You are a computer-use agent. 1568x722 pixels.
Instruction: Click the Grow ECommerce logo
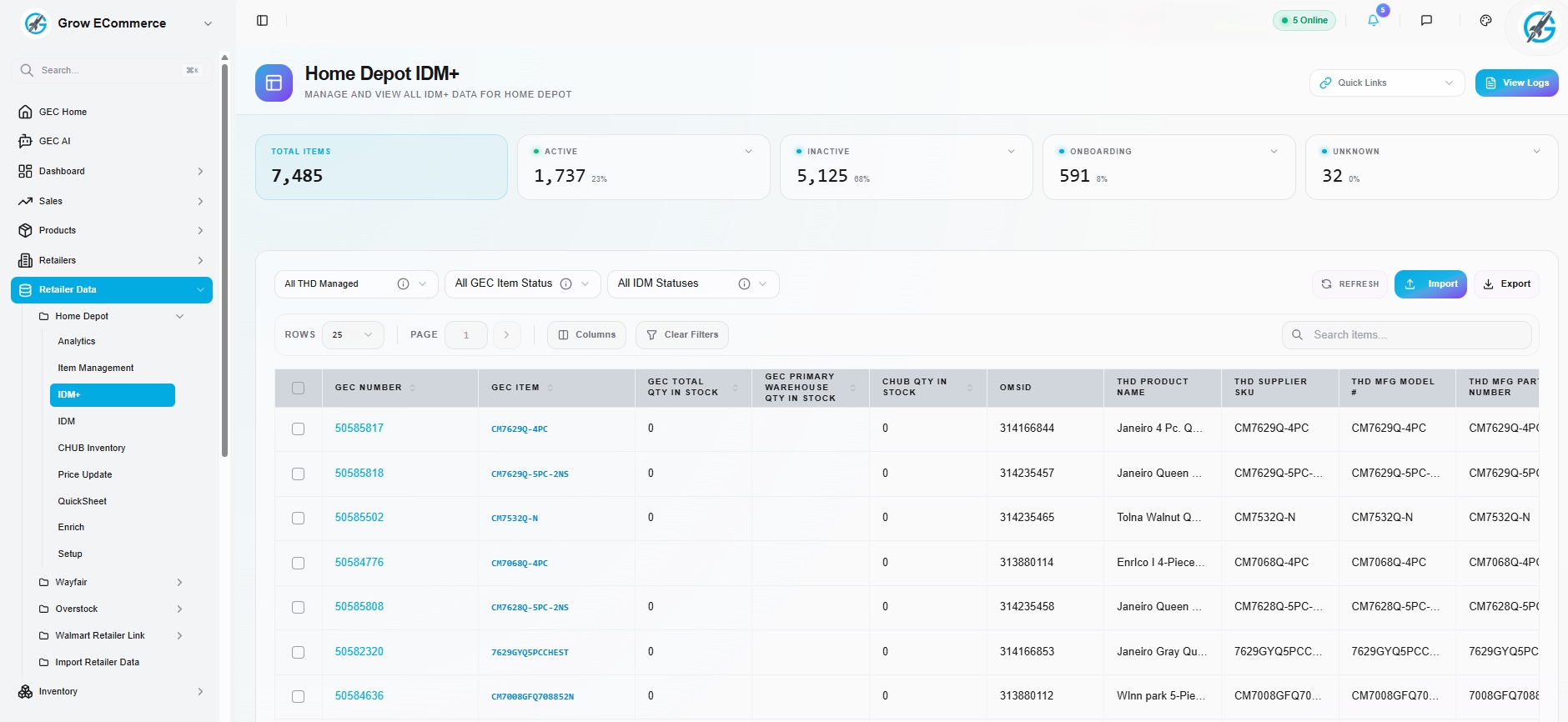(x=36, y=23)
